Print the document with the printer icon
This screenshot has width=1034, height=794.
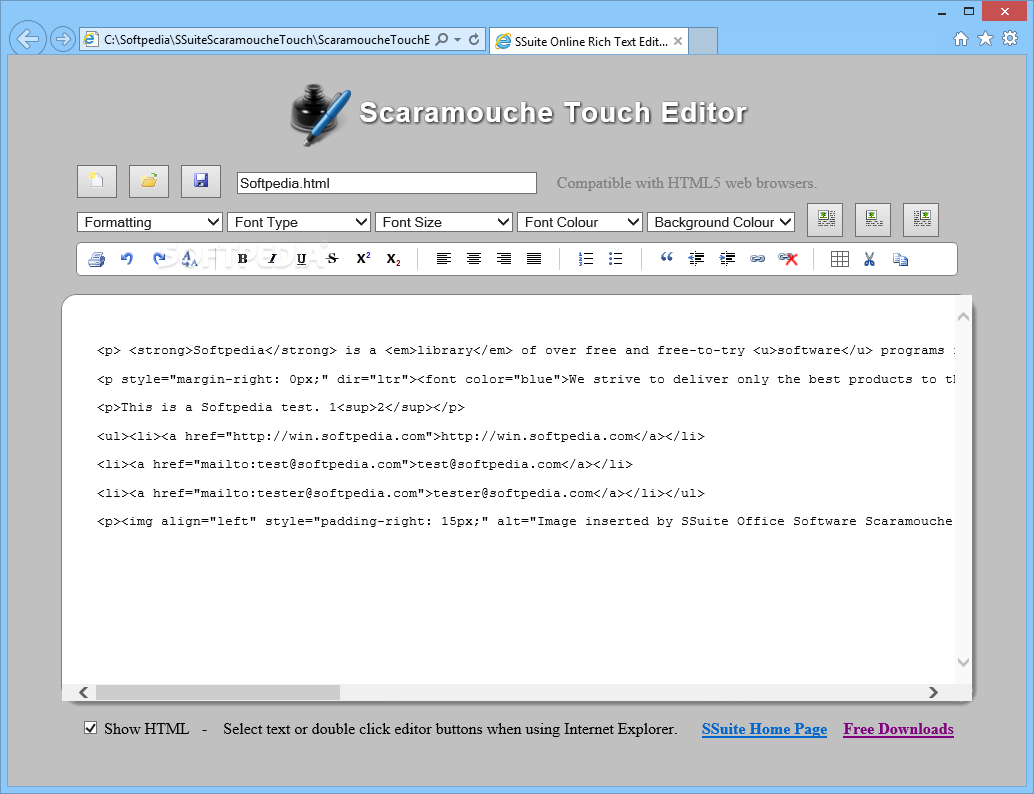pyautogui.click(x=96, y=259)
